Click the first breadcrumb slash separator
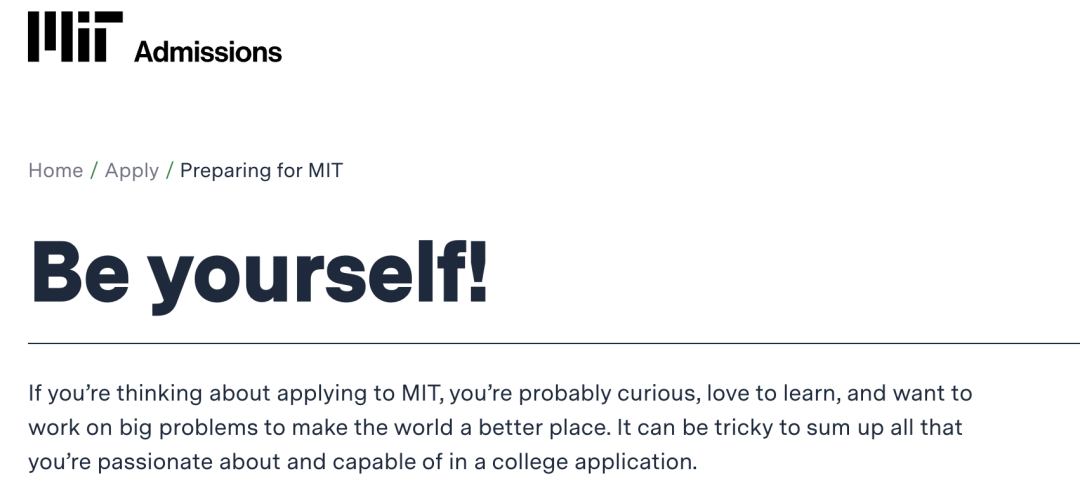The image size is (1080, 499). pos(94,170)
